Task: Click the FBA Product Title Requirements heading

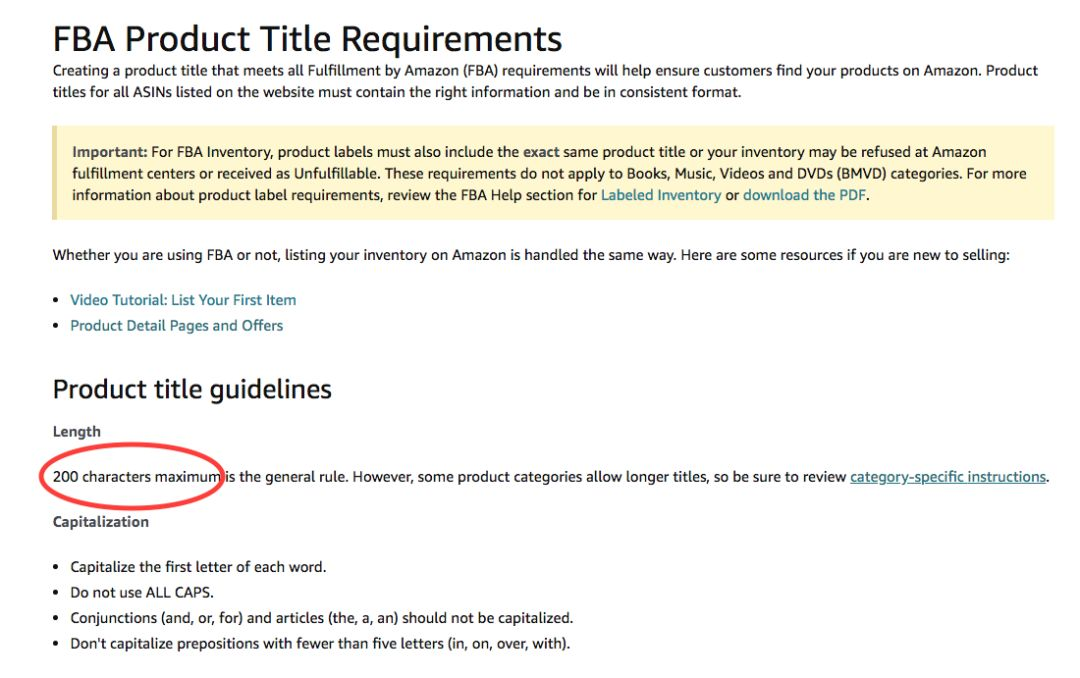Action: tap(307, 39)
